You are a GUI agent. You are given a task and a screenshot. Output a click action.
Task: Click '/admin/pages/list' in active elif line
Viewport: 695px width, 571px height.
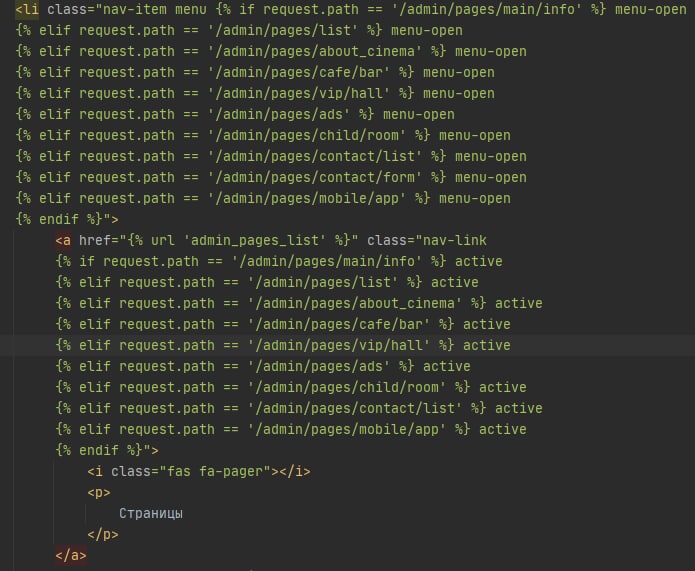tap(323, 282)
